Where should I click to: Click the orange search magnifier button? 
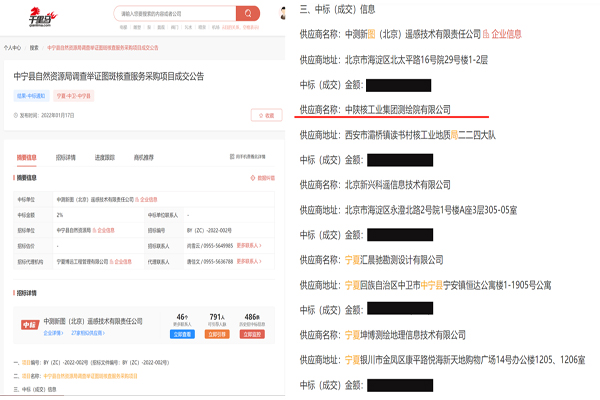tap(248, 14)
